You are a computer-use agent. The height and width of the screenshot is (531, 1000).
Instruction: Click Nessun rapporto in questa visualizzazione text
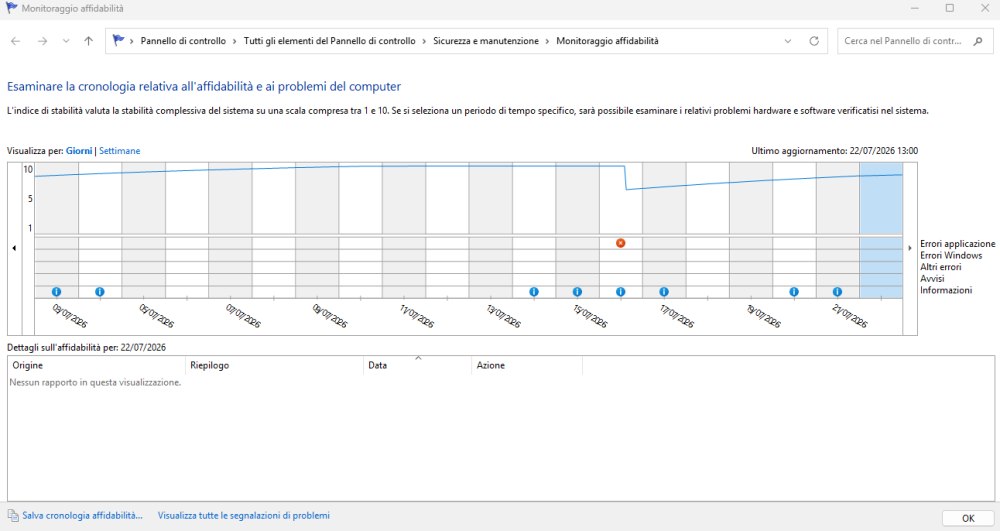(95, 382)
